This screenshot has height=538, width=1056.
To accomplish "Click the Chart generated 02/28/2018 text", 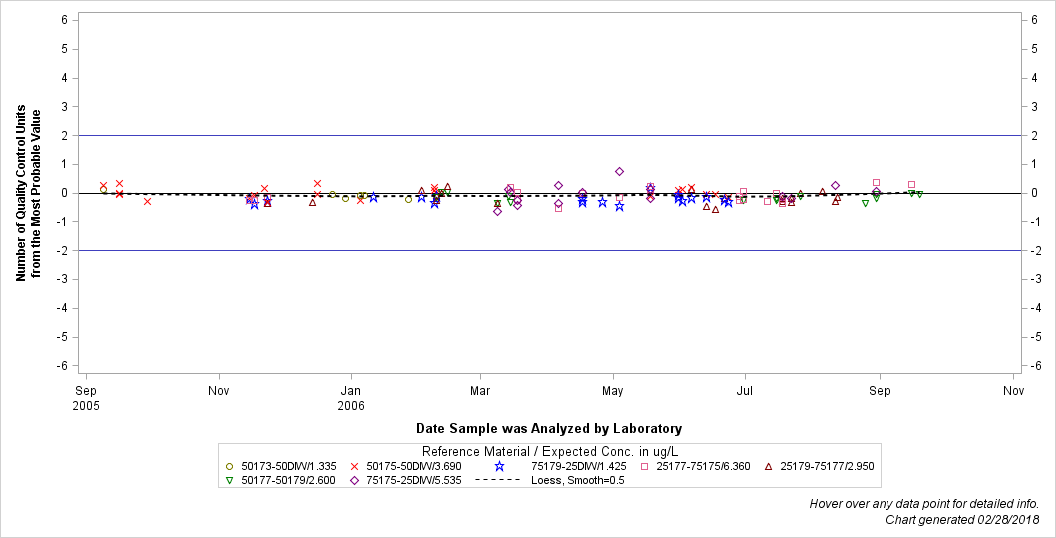I will [x=962, y=520].
